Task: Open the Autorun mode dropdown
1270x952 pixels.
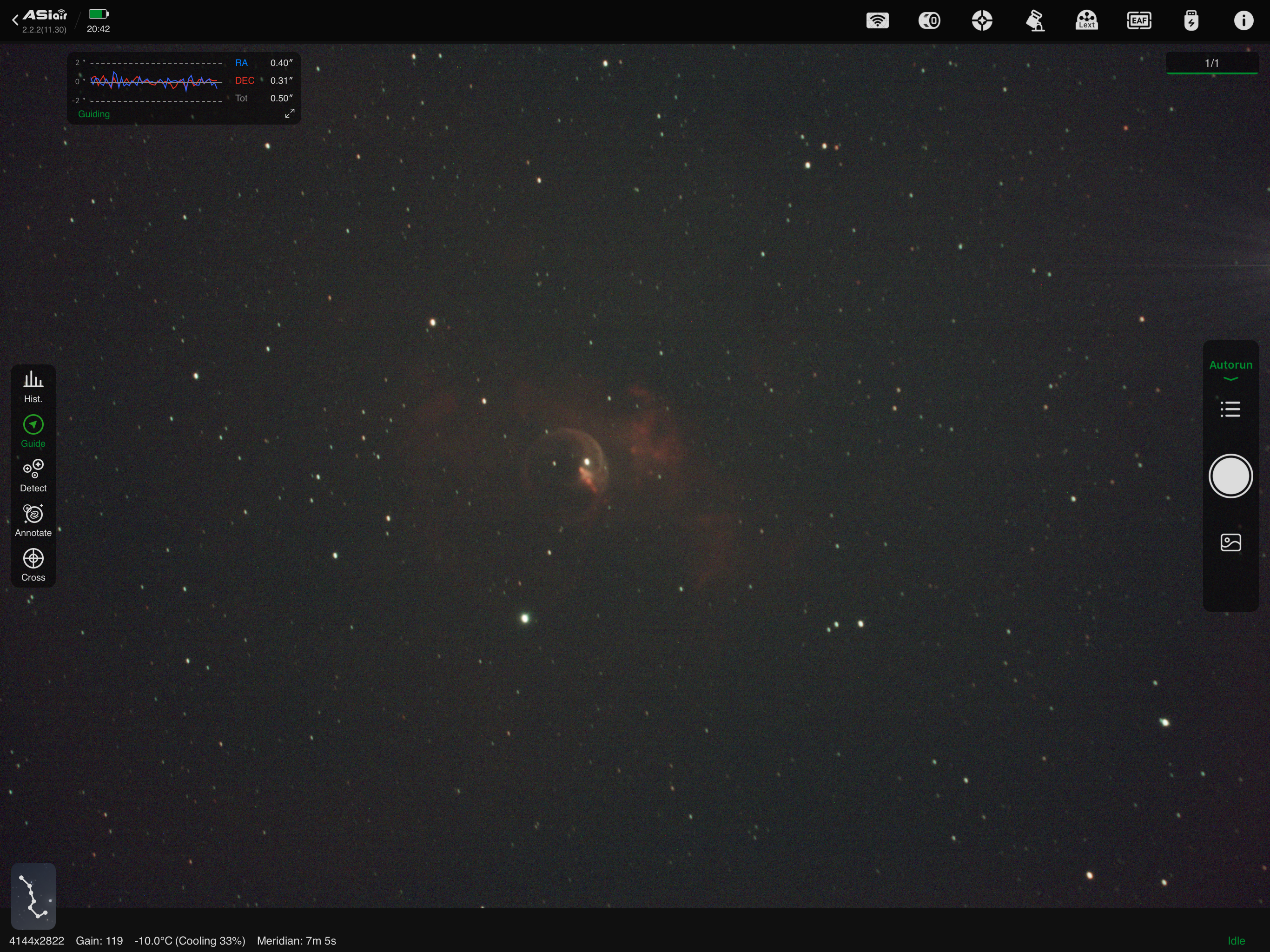Action: pos(1230,369)
